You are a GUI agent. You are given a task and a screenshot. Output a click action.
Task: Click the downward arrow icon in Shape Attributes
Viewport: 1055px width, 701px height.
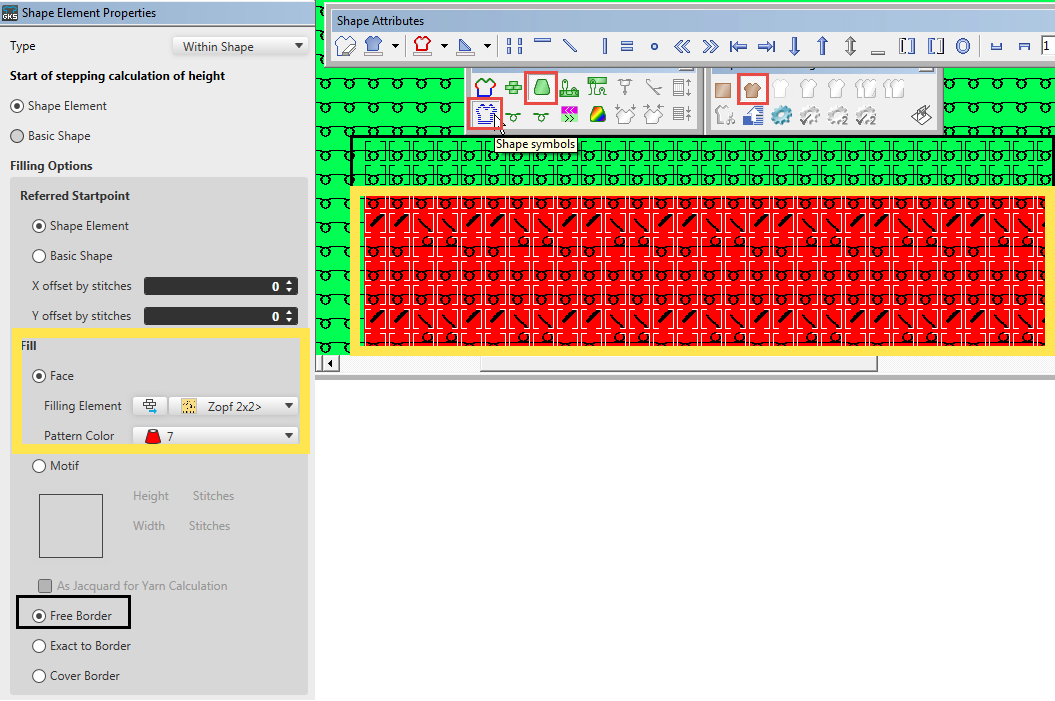click(795, 46)
